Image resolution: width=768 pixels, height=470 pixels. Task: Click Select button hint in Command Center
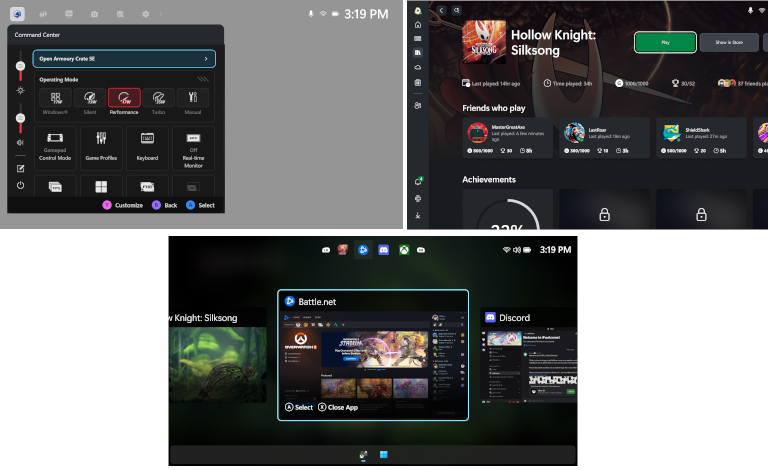coord(200,205)
